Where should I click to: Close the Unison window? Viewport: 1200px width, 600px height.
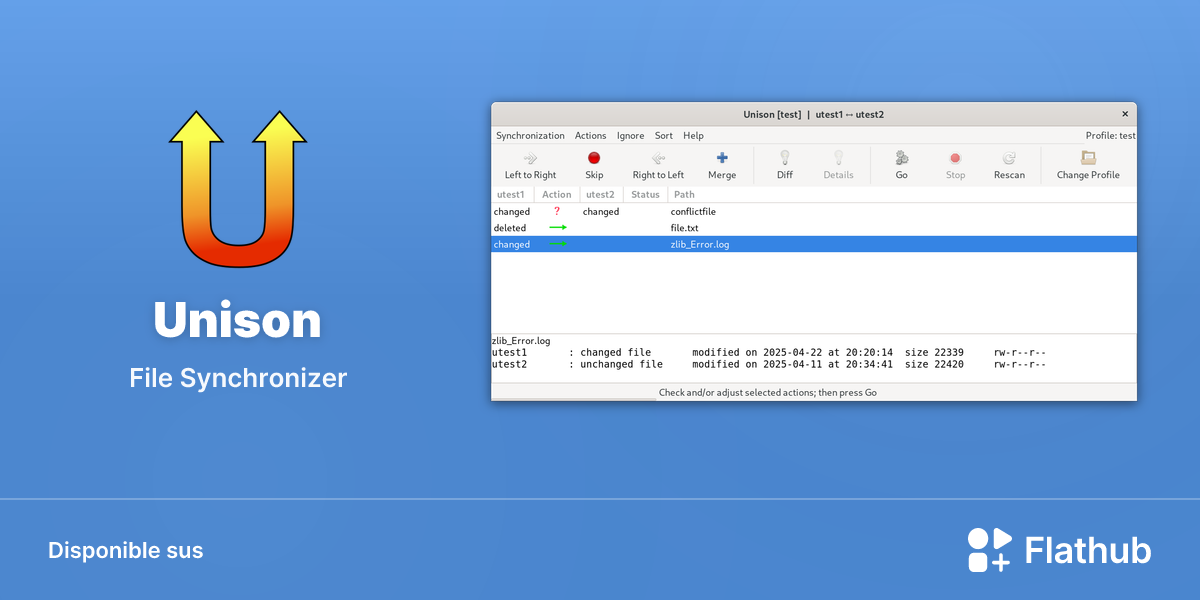point(1124,114)
